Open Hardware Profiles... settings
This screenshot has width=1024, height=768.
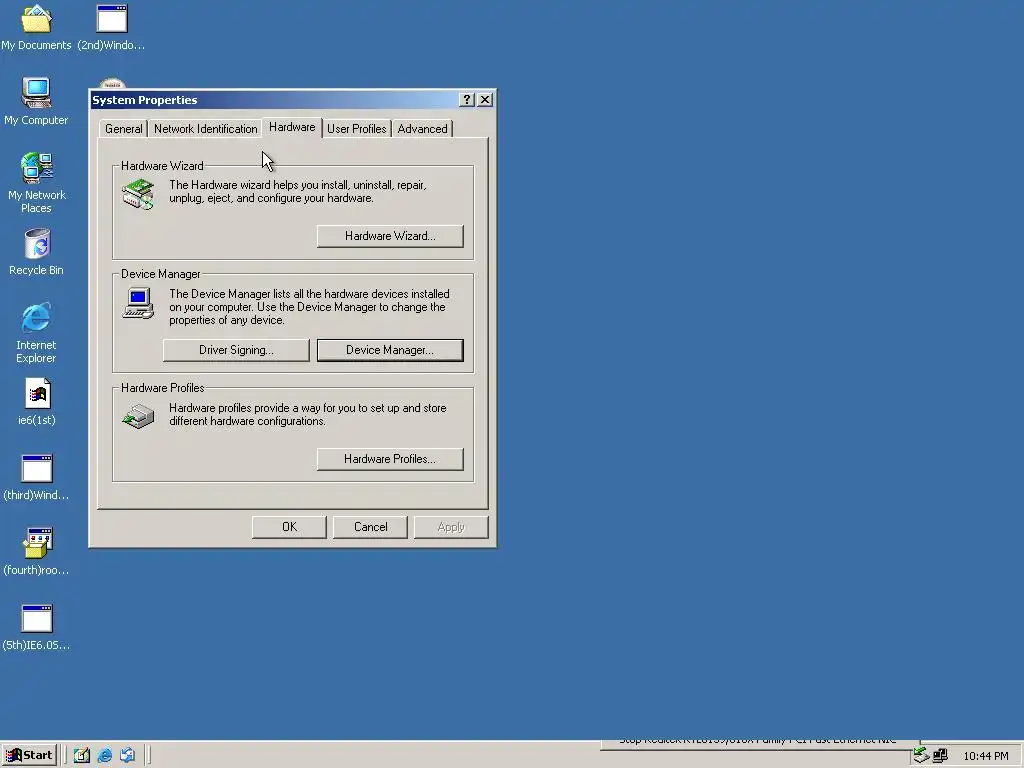pyautogui.click(x=390, y=459)
